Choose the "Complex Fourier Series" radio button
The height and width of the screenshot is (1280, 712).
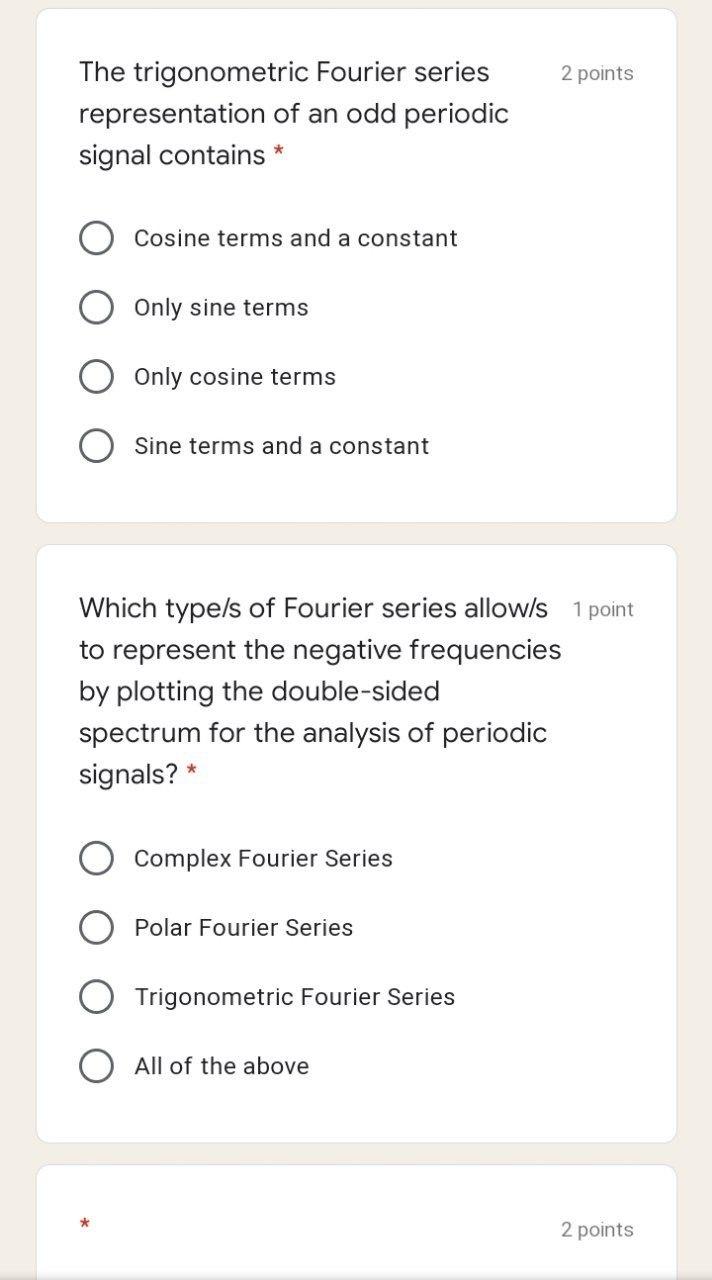(x=96, y=858)
